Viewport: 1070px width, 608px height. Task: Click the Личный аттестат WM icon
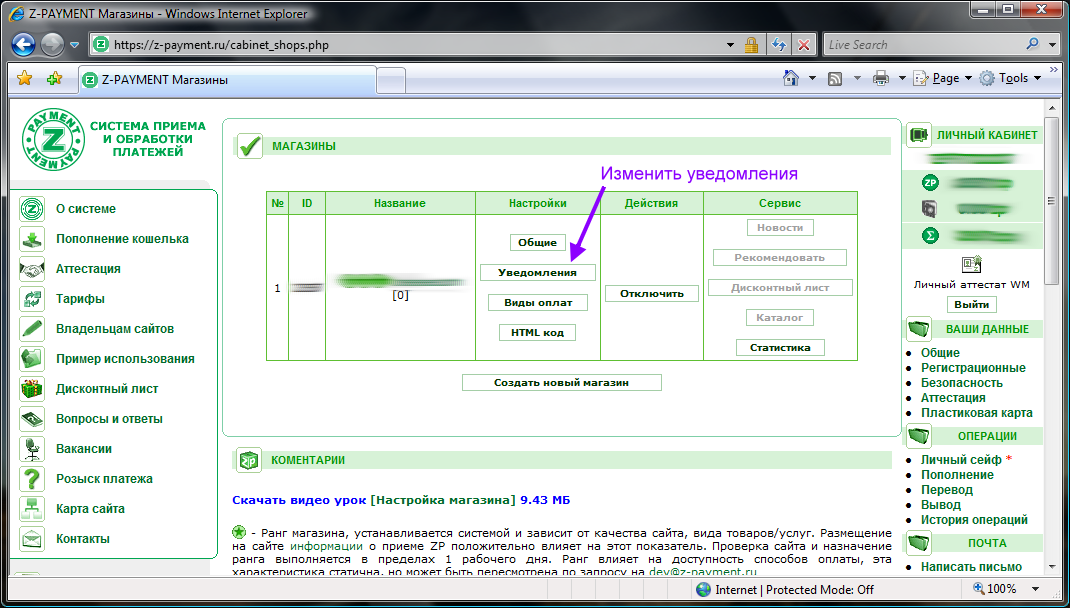pos(971,265)
